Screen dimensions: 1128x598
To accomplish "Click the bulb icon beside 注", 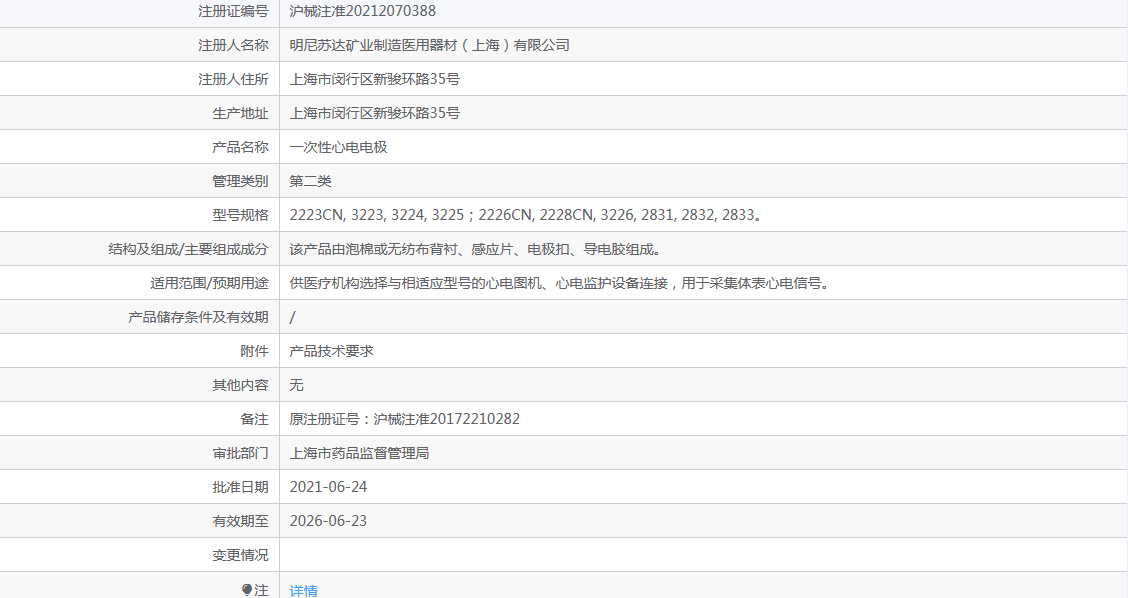I will pyautogui.click(x=247, y=590).
